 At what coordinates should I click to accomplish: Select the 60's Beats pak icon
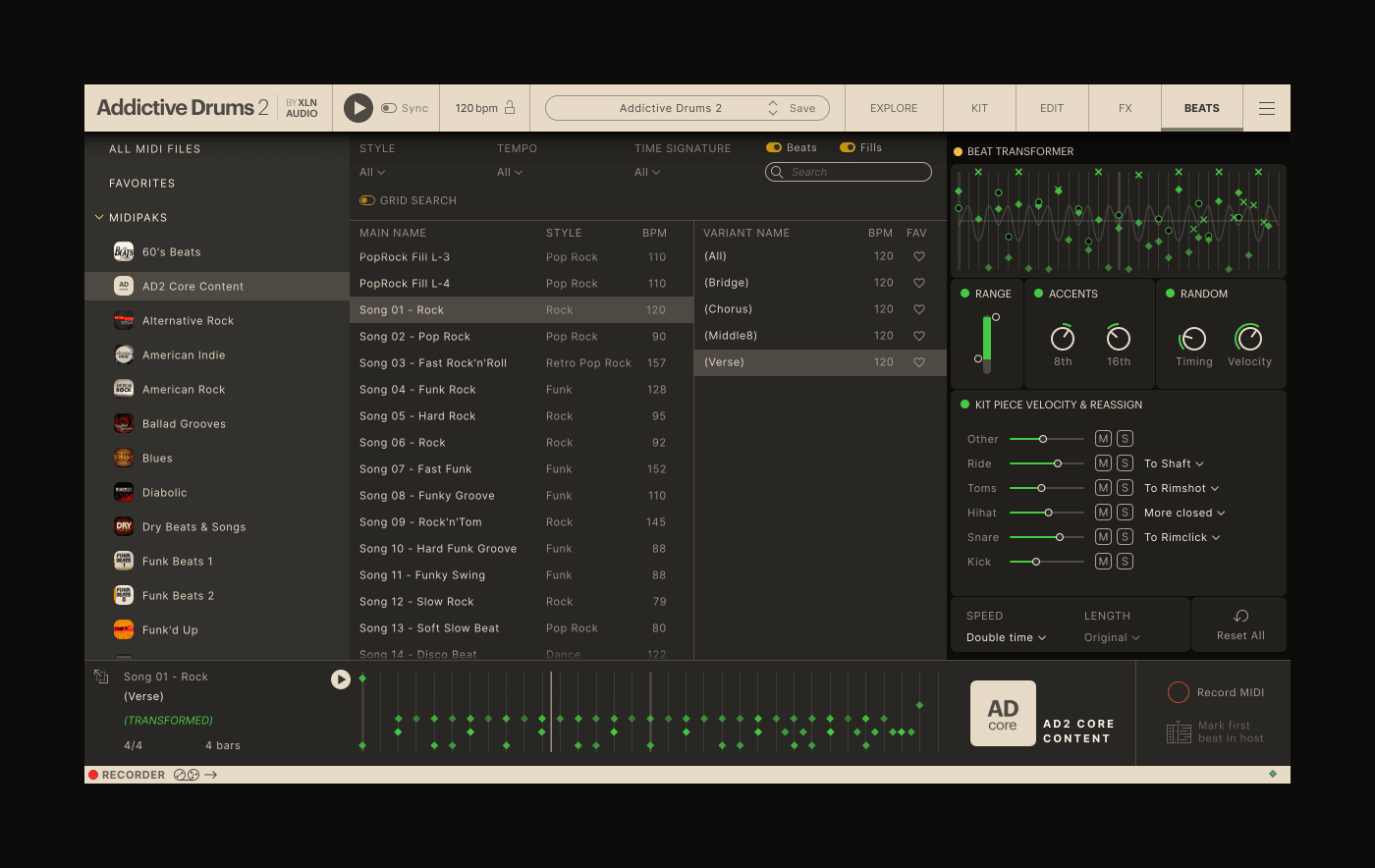[124, 251]
